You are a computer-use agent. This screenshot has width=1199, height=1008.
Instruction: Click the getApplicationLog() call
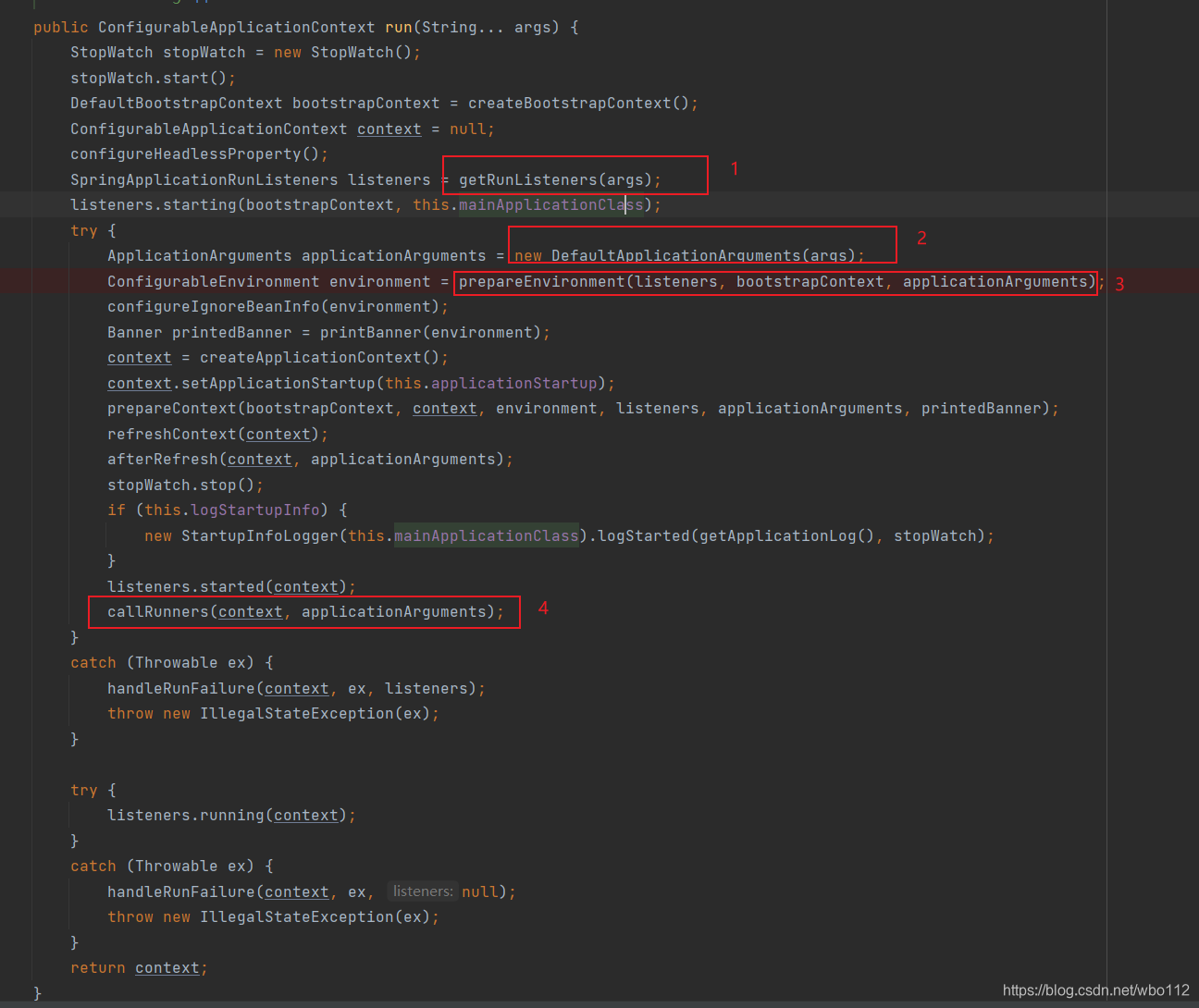[786, 536]
